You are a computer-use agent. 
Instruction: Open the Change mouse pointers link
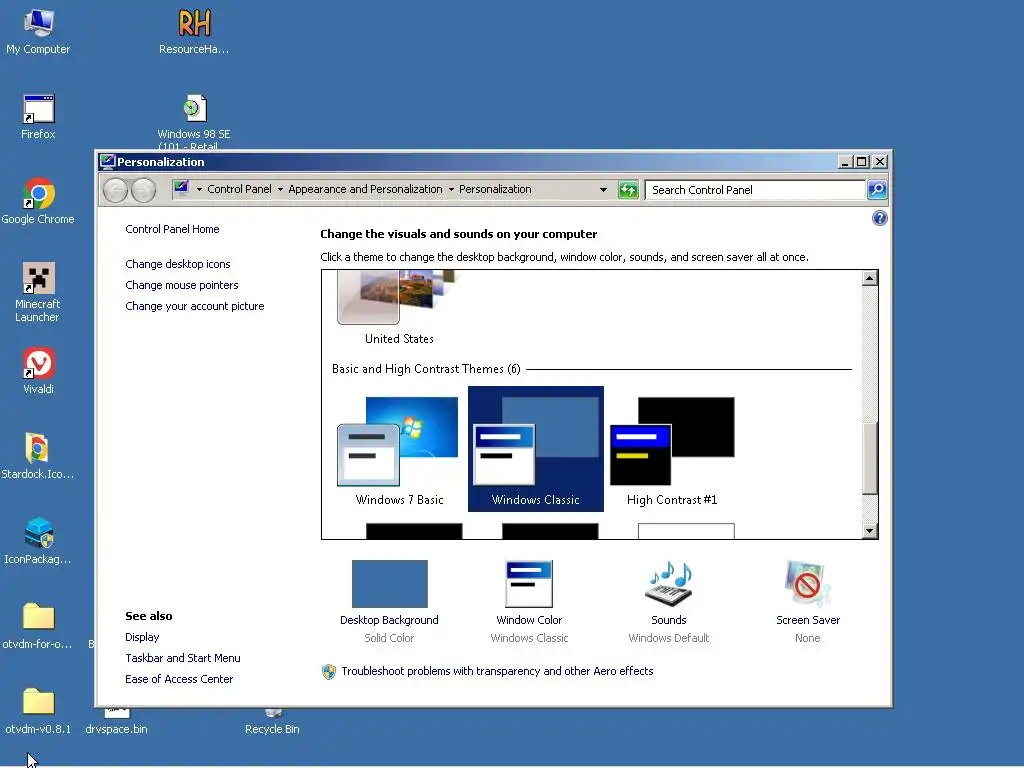[182, 285]
